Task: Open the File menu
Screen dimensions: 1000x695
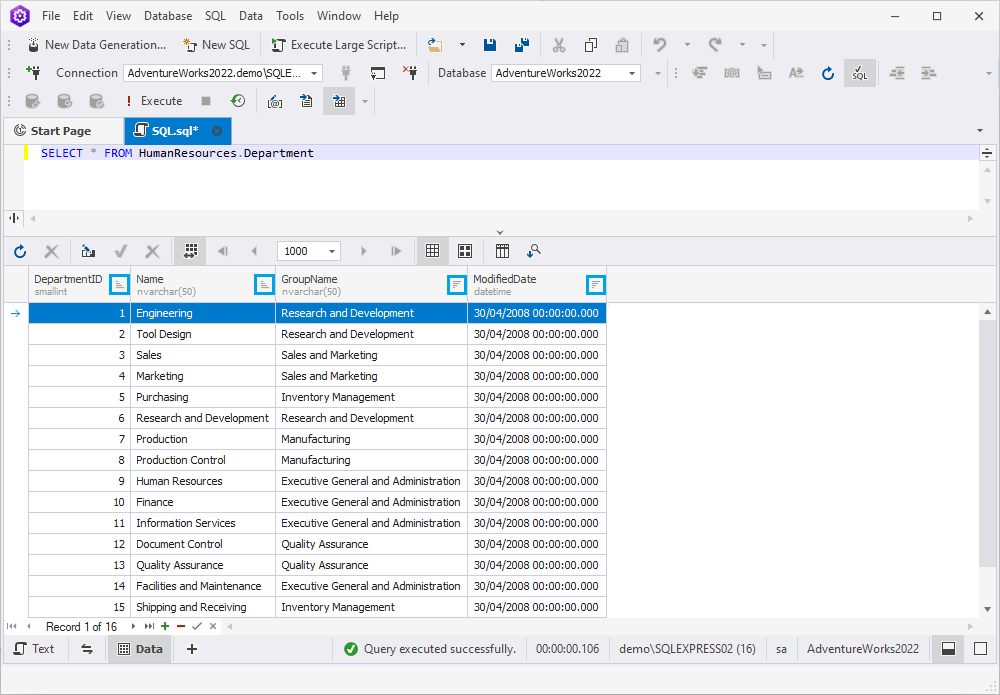Action: pyautogui.click(x=51, y=16)
